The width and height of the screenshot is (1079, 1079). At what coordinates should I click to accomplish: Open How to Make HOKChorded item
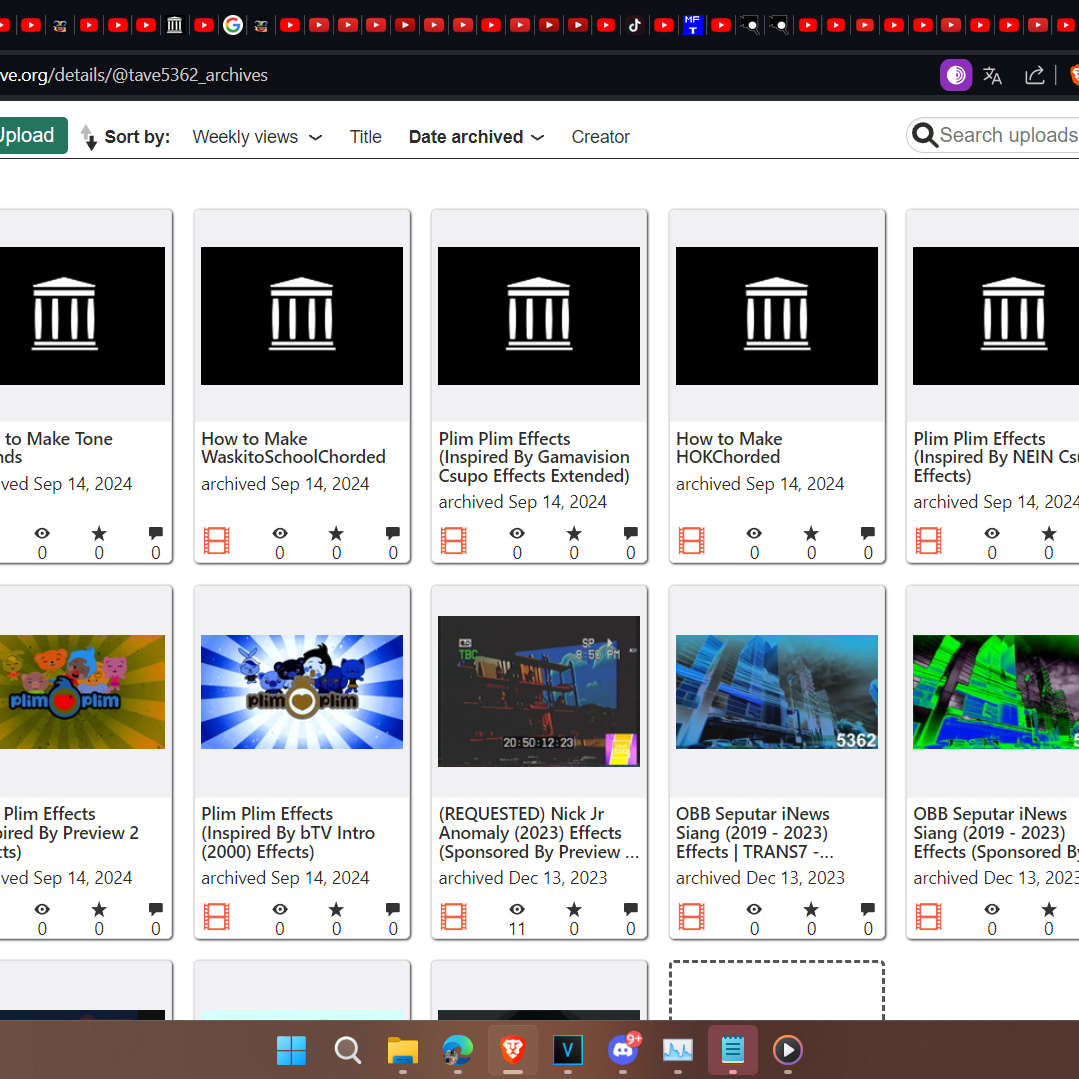(x=729, y=448)
